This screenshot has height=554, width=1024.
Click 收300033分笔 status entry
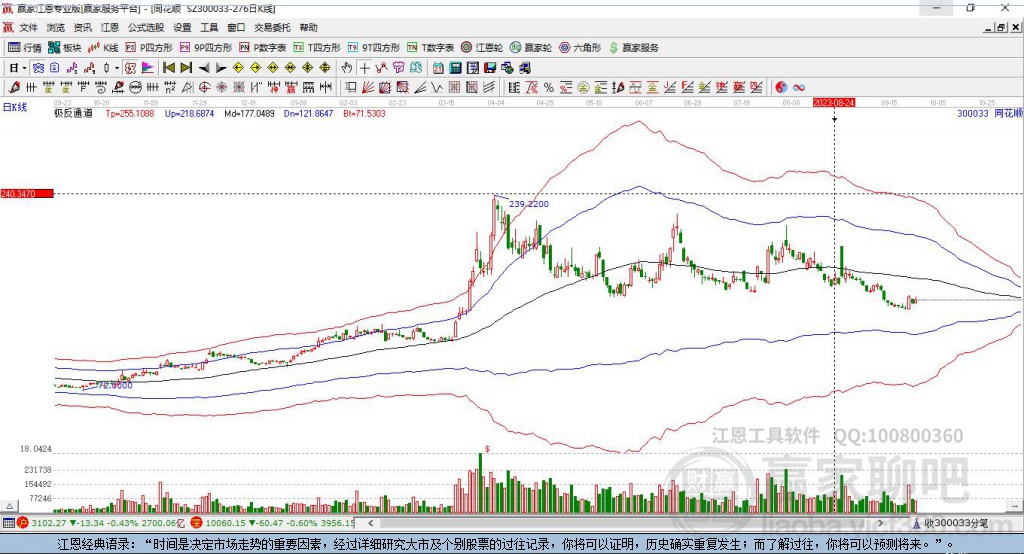(950, 523)
